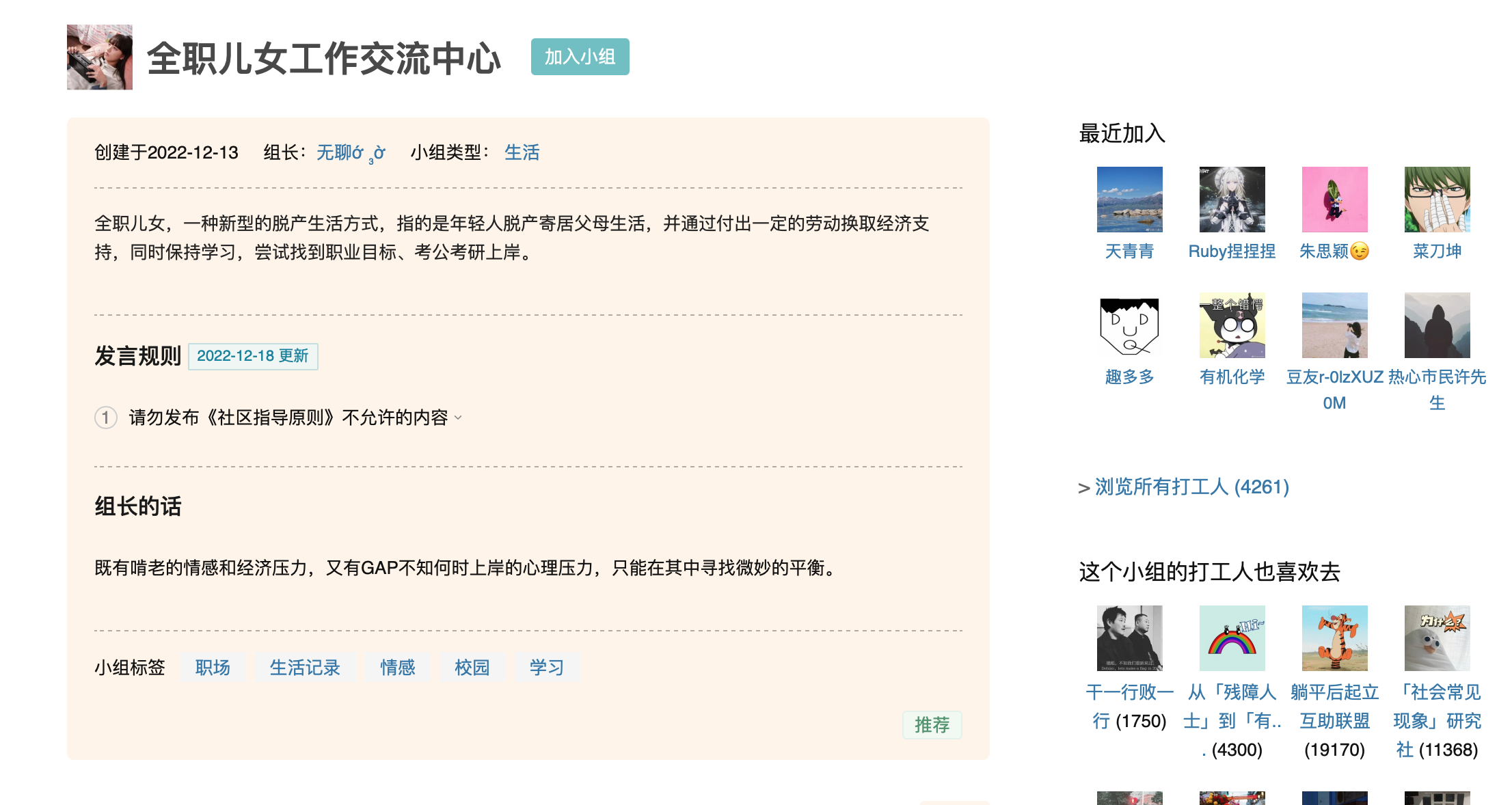
Task: Open 有机化学's cartoon avatar
Action: pos(1232,325)
